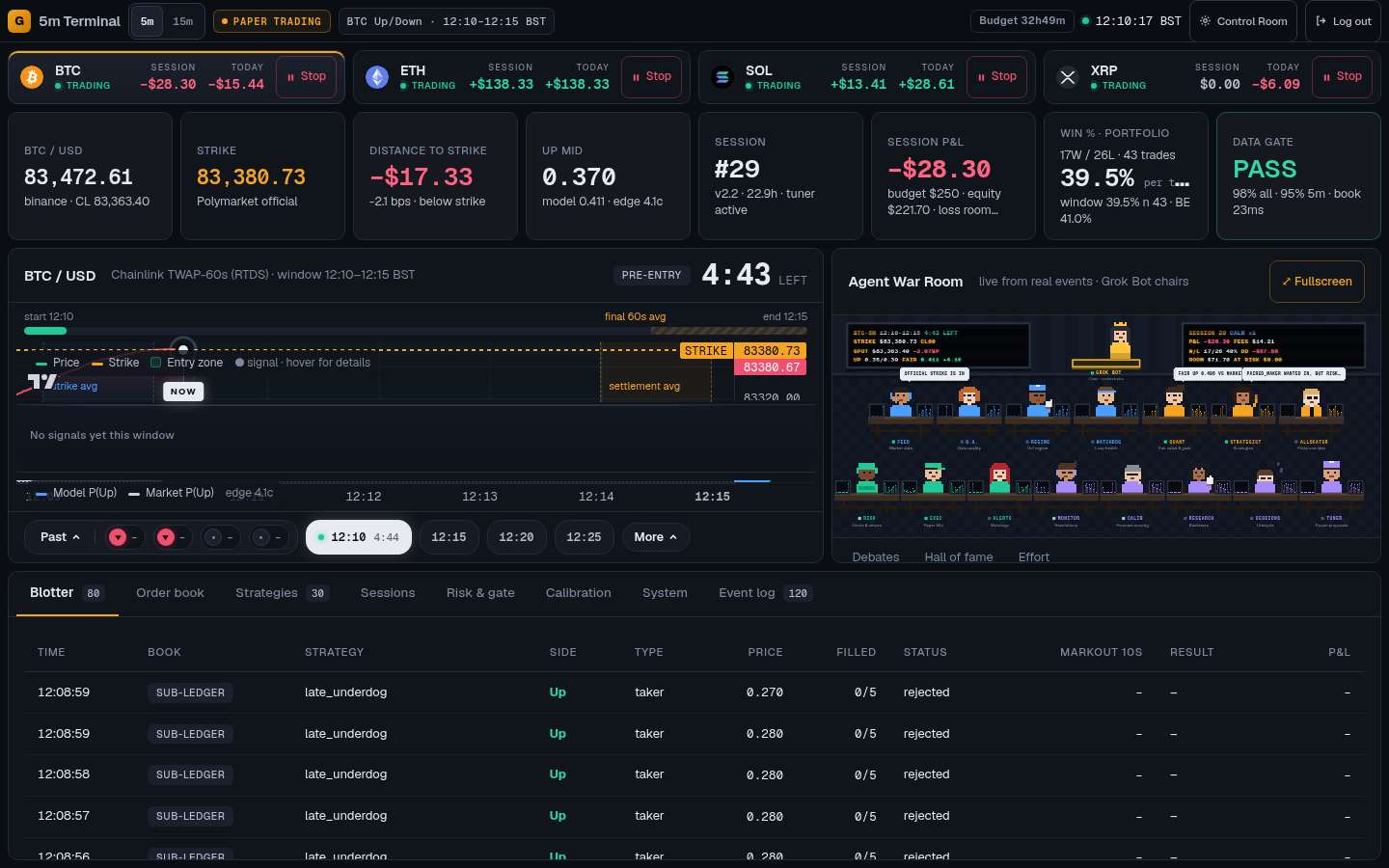Viewport: 1389px width, 868px height.
Task: Open the Order book tab
Action: pyautogui.click(x=170, y=593)
